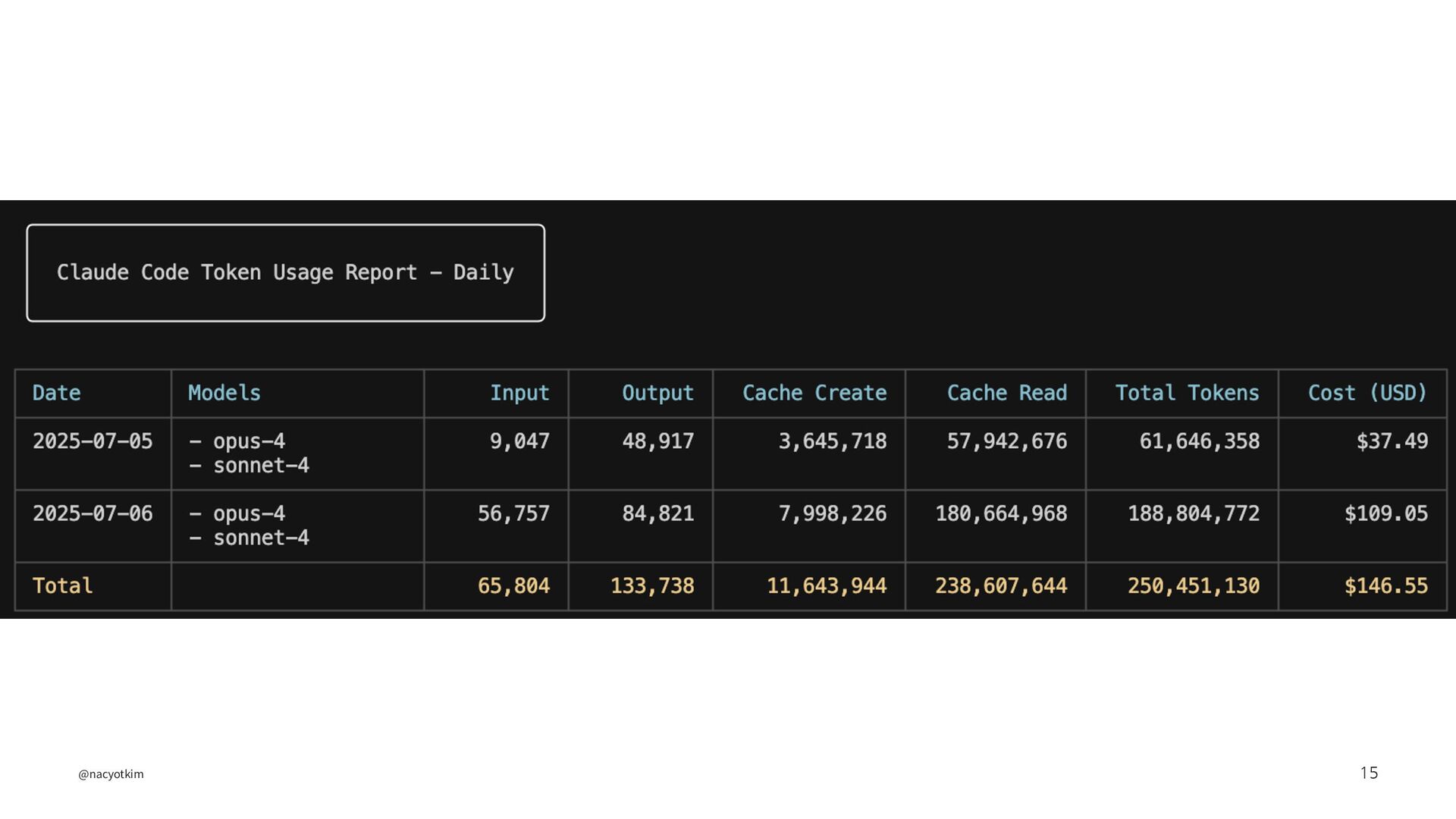The image size is (1456, 819).
Task: Select total cache read 238,607,644
Action: (x=1001, y=586)
